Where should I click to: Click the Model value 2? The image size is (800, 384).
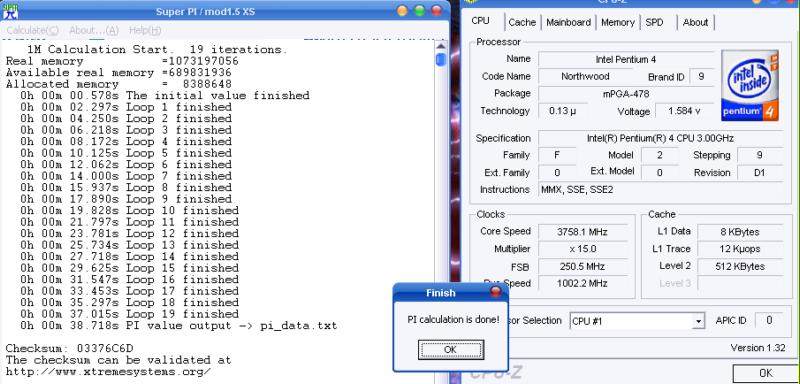(660, 156)
